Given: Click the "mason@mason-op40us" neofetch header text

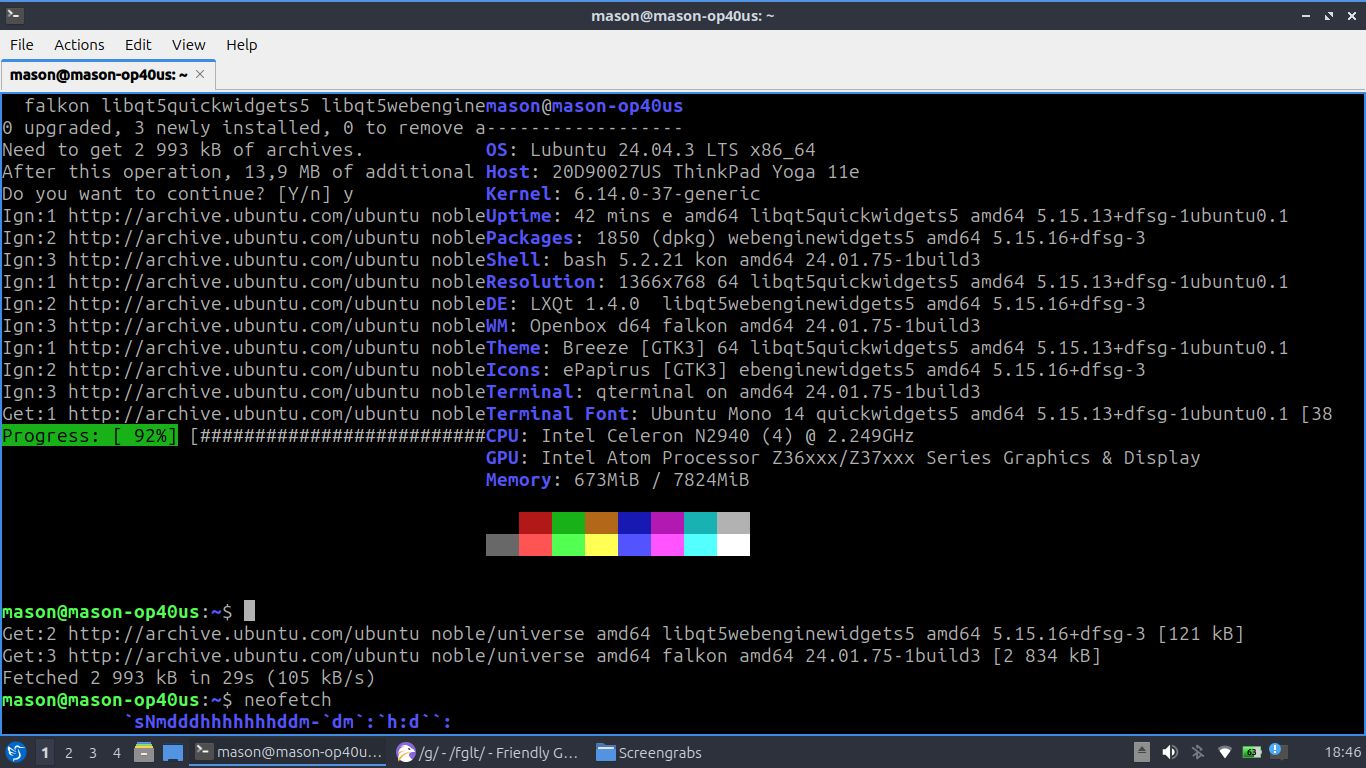Looking at the screenshot, I should tap(585, 106).
